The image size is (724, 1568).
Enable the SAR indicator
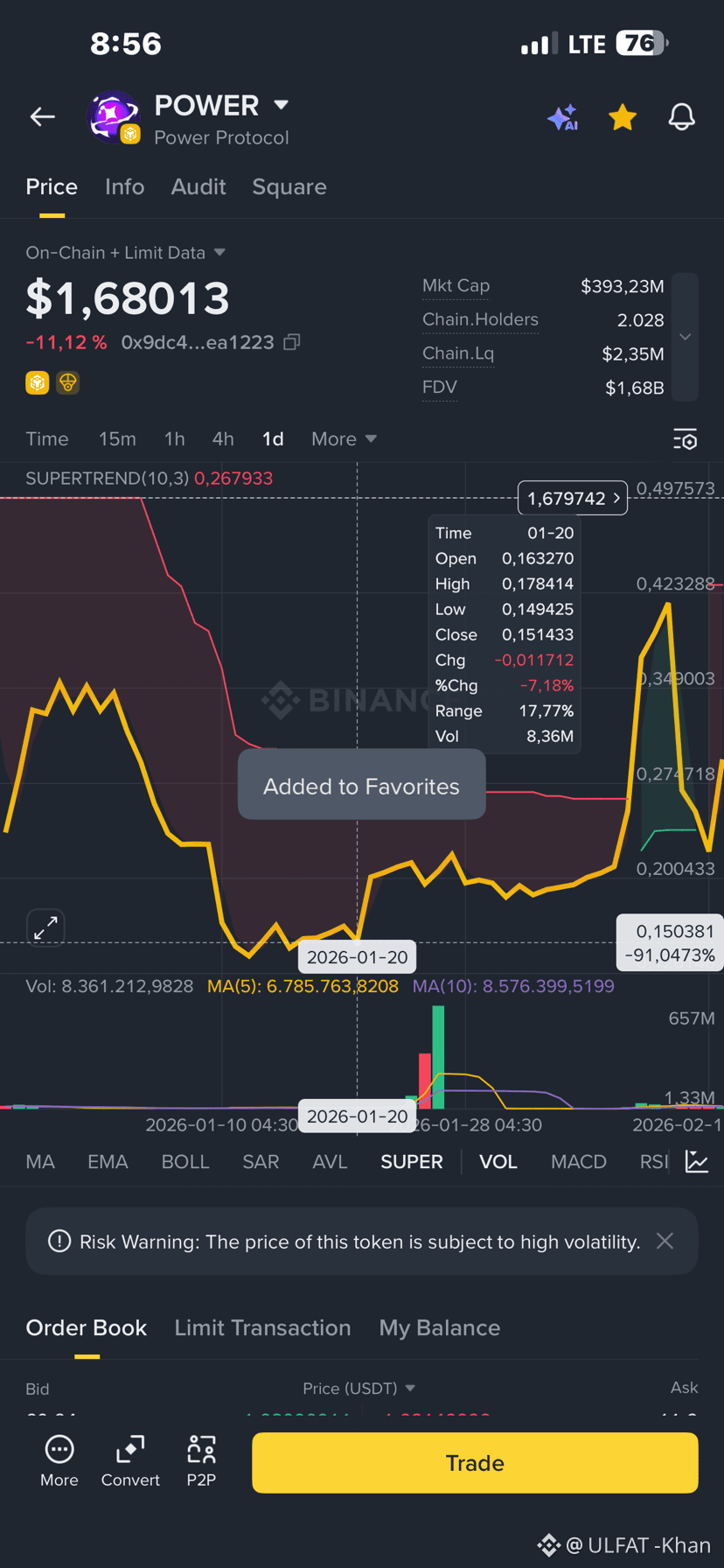click(x=261, y=1162)
